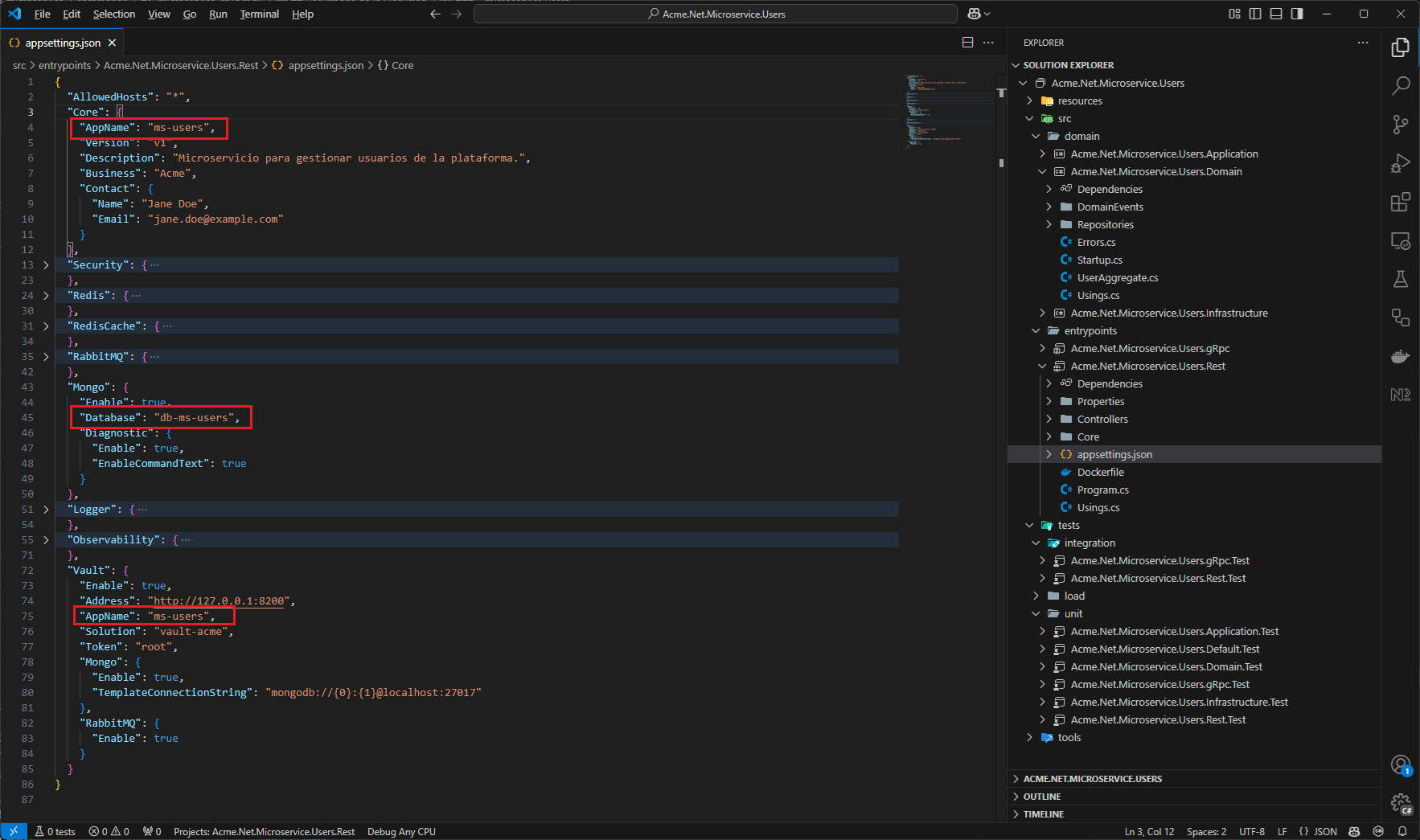Toggle Panel layout button
The height and width of the screenshot is (840, 1420).
pyautogui.click(x=1276, y=14)
